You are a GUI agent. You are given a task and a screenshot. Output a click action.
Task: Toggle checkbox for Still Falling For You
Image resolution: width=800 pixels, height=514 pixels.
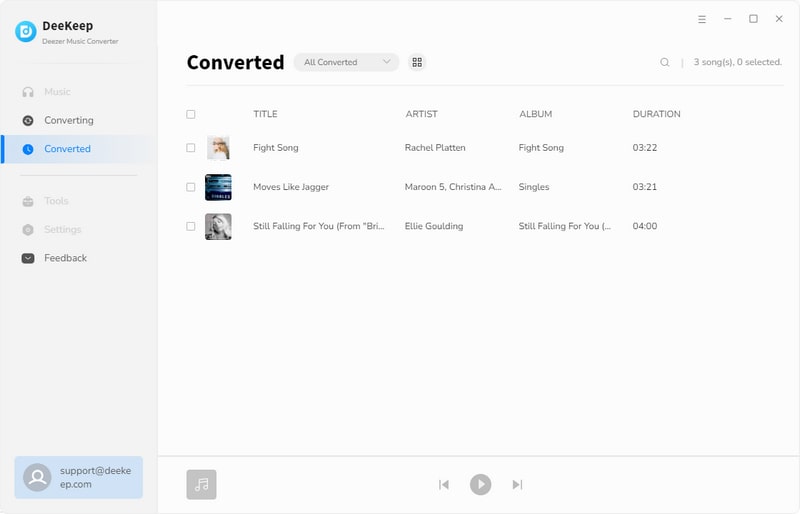tap(191, 226)
